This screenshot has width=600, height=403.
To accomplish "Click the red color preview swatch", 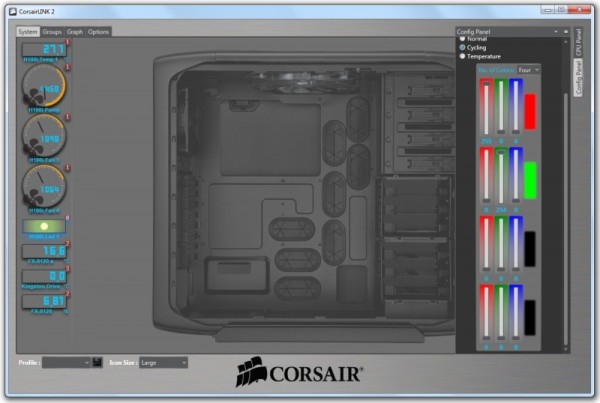I will click(x=530, y=111).
